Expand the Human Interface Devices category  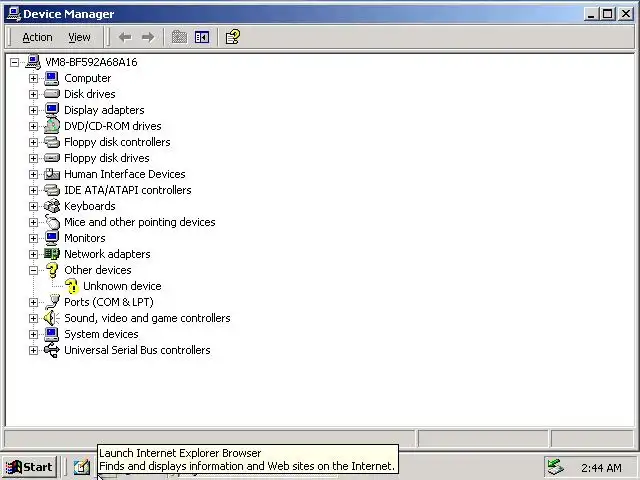tap(33, 174)
